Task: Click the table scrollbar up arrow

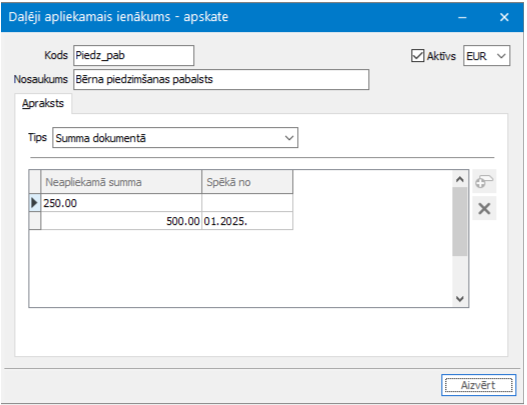Action: [x=460, y=179]
